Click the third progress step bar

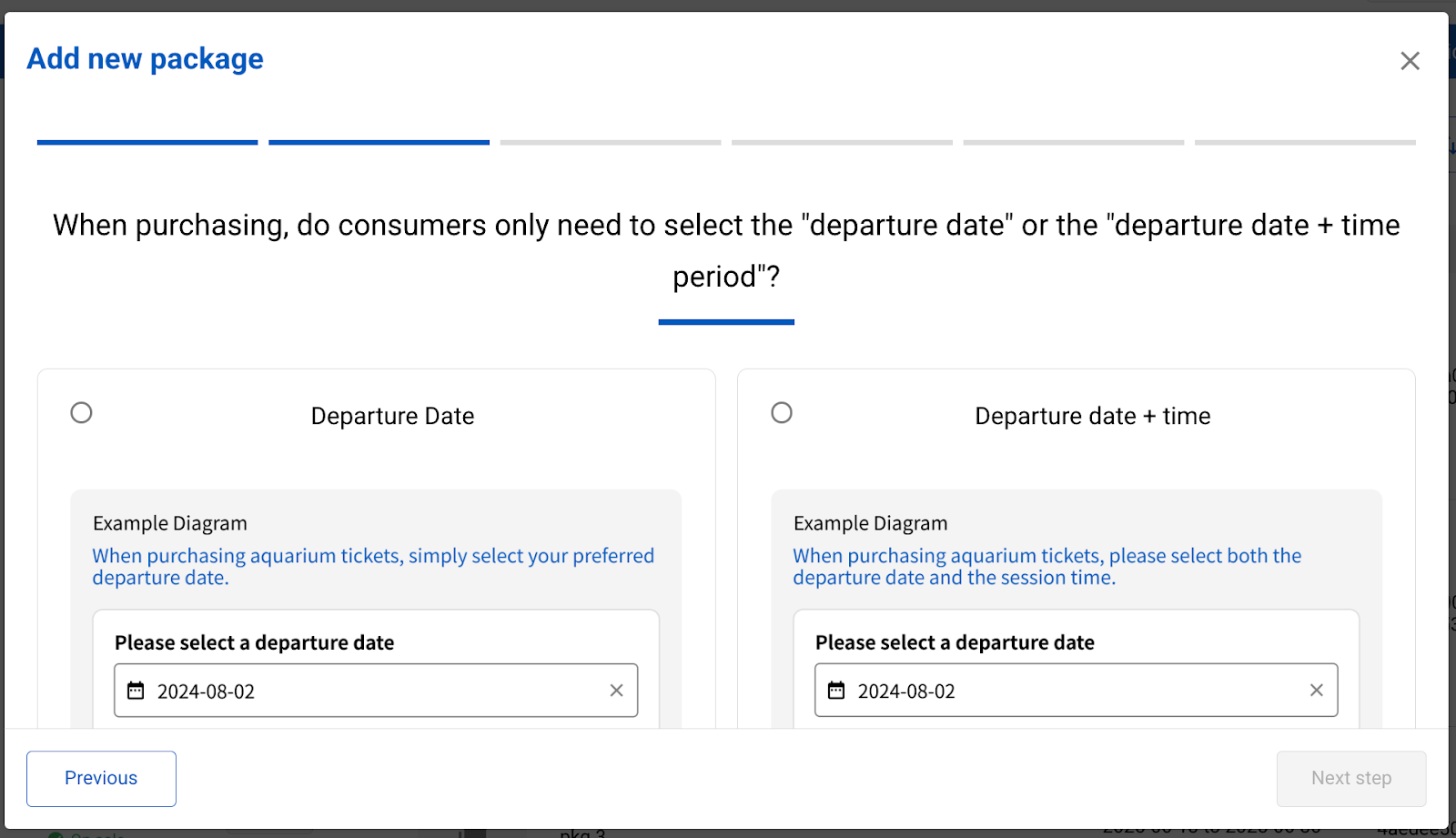coord(611,142)
